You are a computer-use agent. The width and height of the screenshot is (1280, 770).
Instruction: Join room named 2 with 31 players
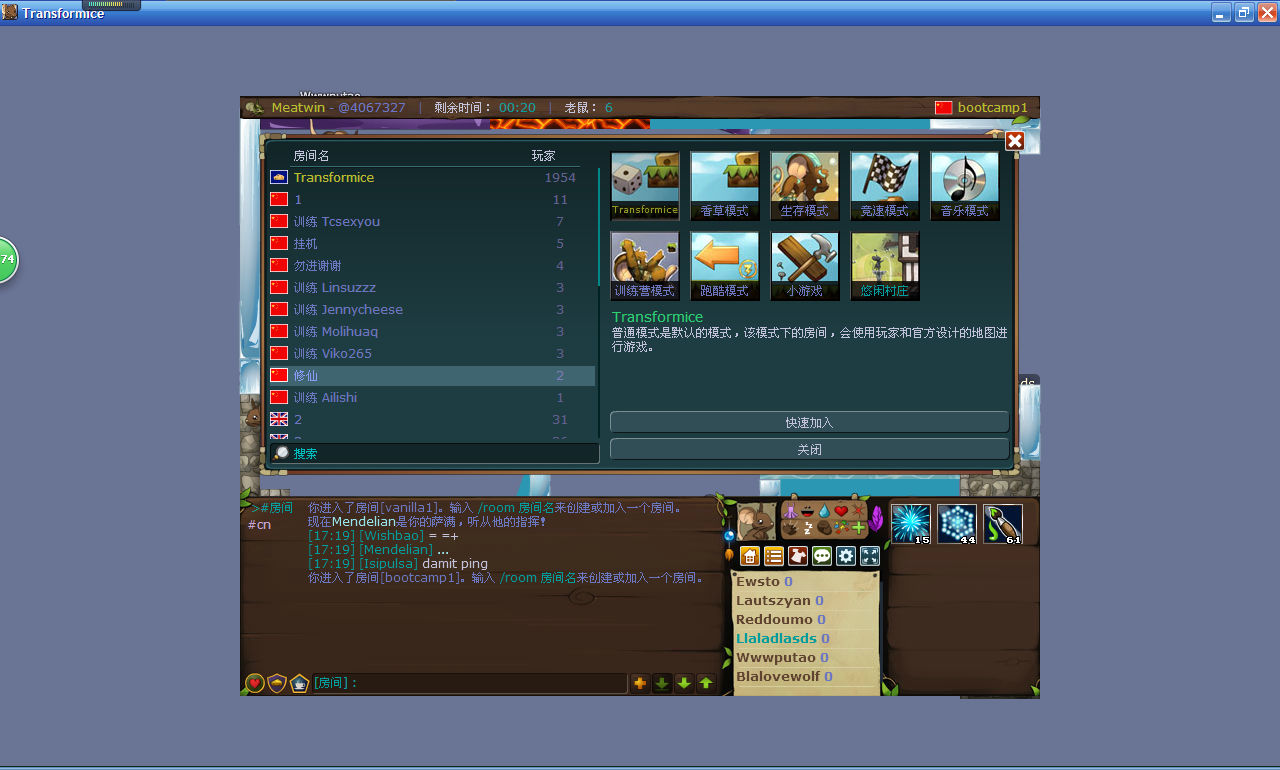click(432, 419)
